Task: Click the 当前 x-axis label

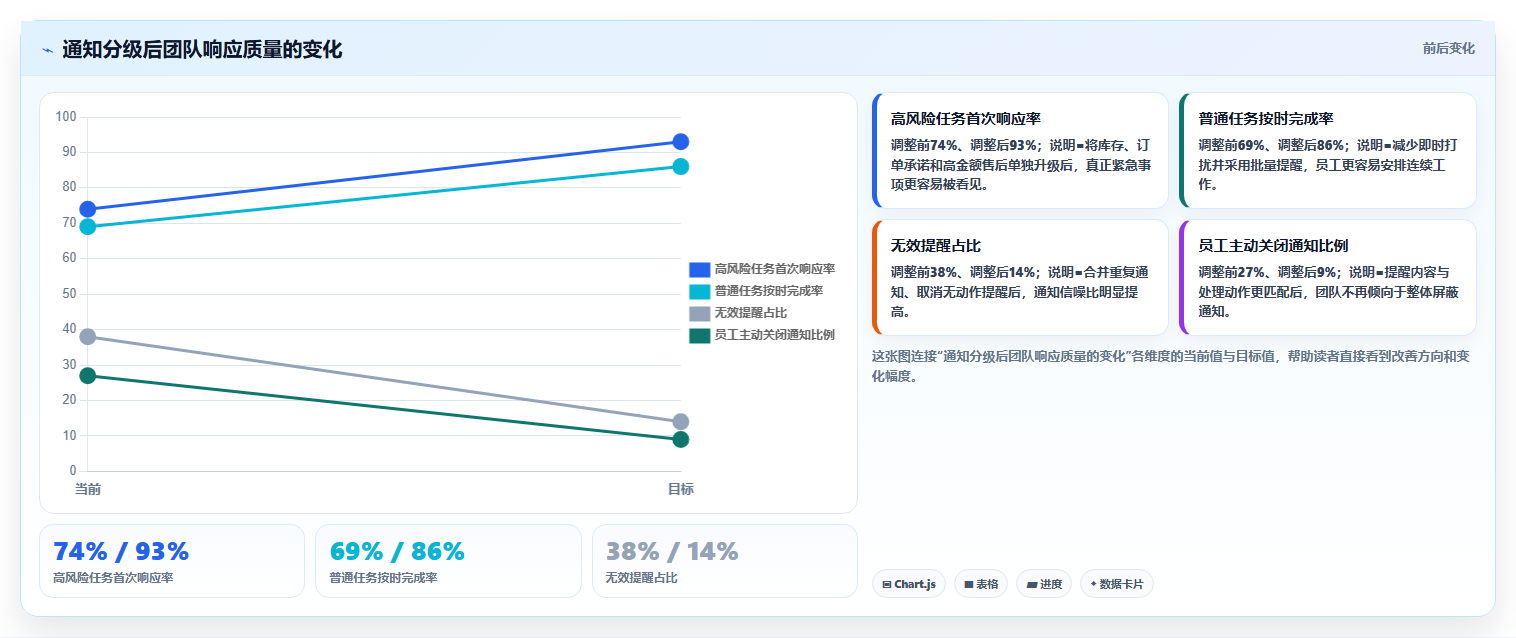Action: (x=88, y=489)
